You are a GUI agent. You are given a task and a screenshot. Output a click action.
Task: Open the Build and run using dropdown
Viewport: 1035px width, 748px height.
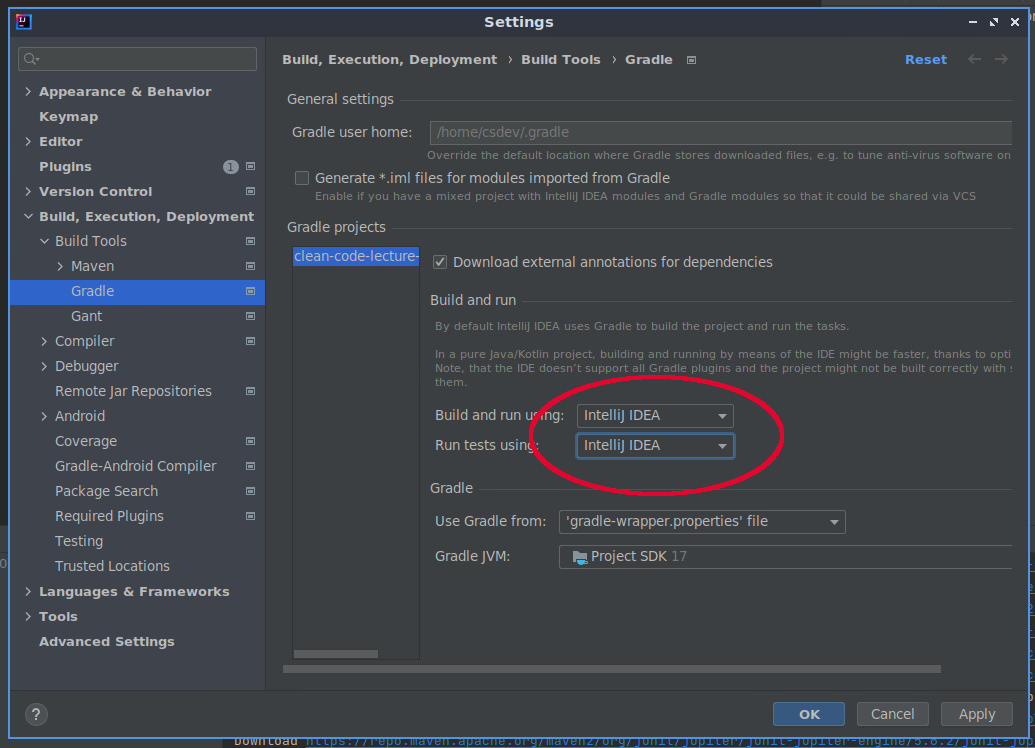[x=655, y=416]
